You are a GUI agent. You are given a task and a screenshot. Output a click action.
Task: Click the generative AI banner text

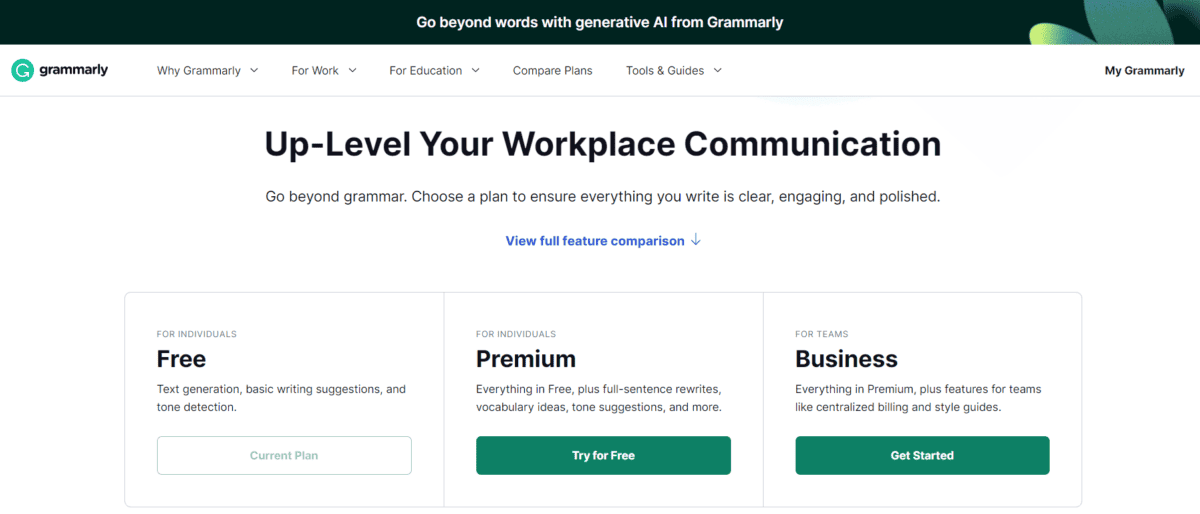600,22
